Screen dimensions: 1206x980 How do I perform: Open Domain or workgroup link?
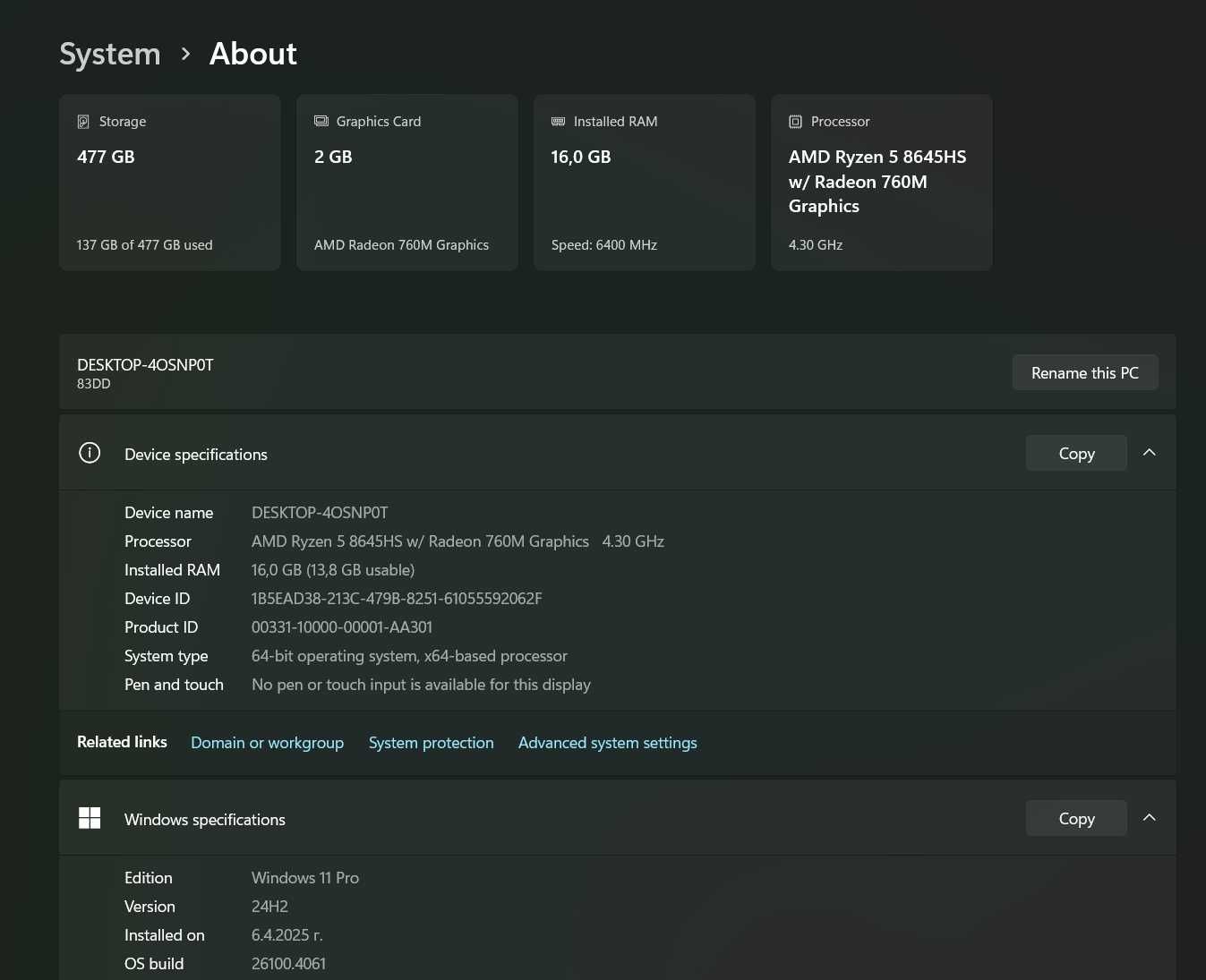click(x=267, y=743)
